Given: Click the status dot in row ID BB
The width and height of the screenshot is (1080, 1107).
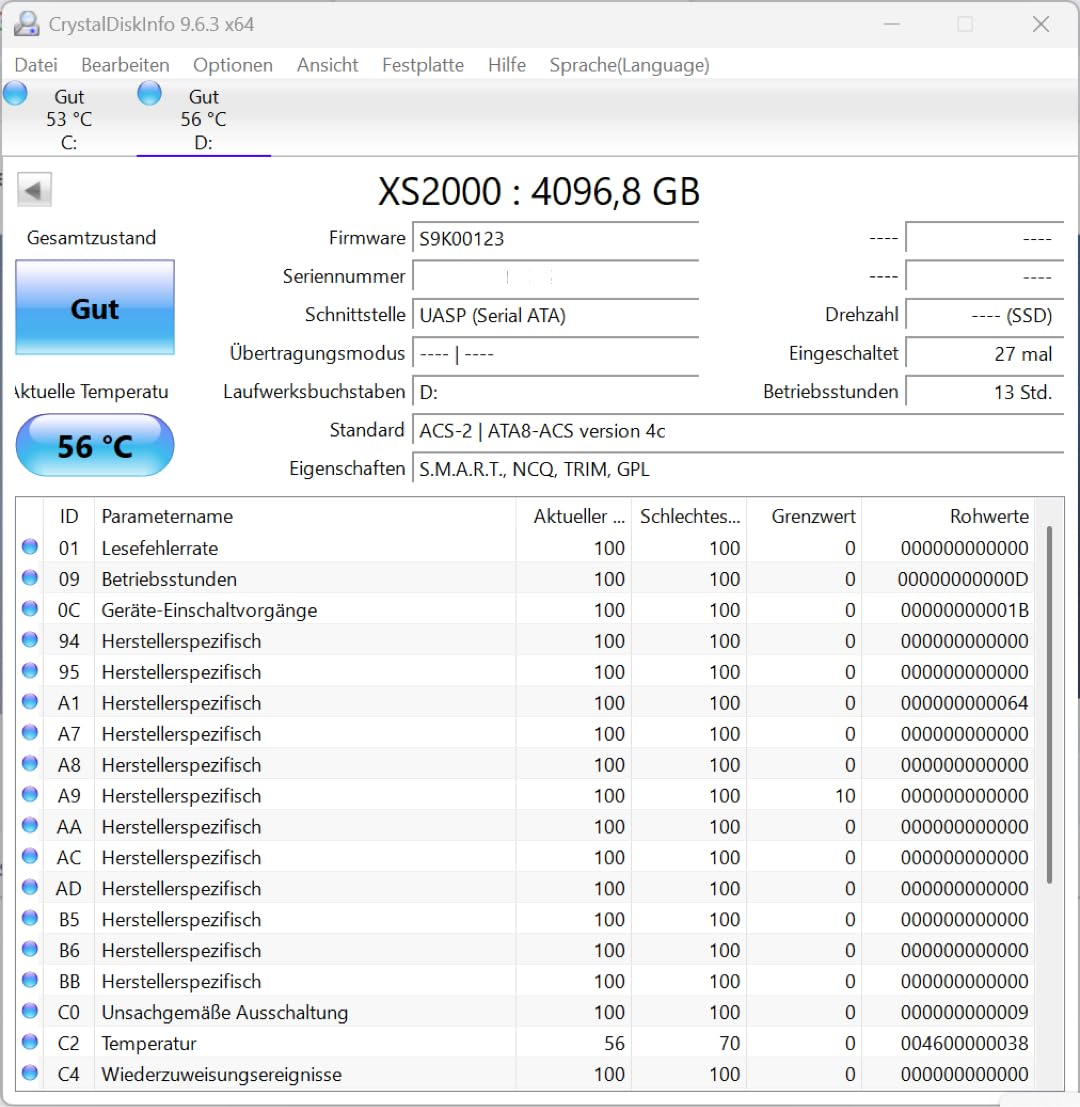Looking at the screenshot, I should (x=30, y=981).
